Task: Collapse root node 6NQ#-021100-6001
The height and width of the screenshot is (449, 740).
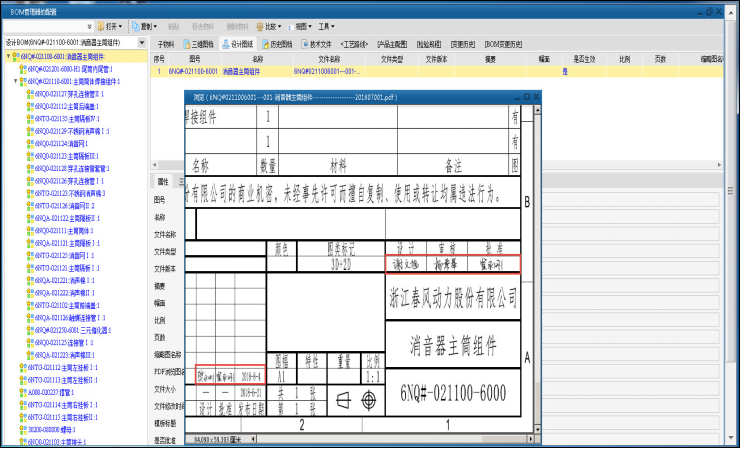Action: coord(8,56)
